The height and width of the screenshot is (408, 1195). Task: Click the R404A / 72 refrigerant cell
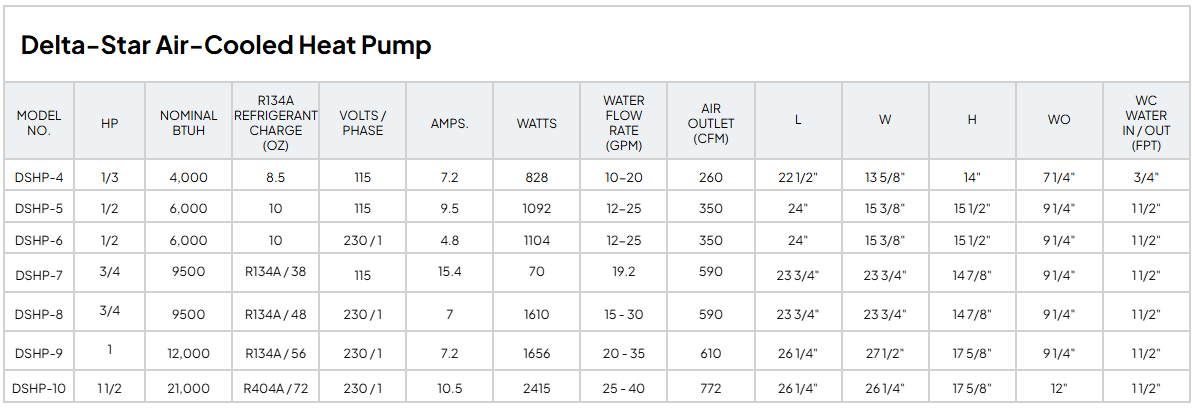pos(275,389)
